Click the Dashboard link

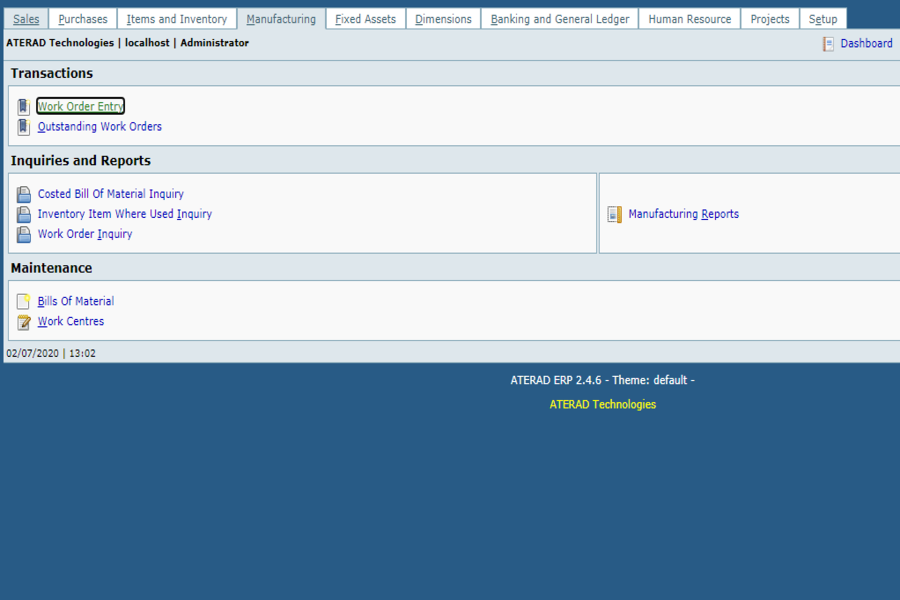[x=866, y=44]
